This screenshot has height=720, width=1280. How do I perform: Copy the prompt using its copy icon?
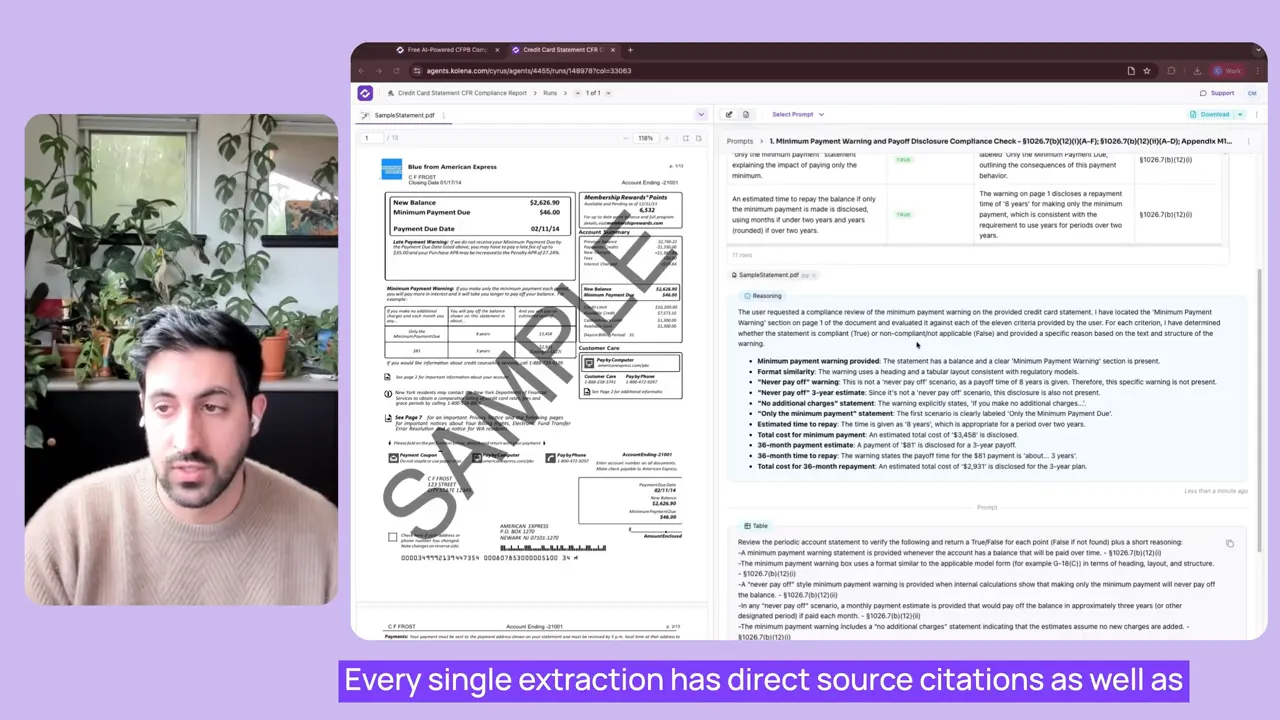tap(1230, 542)
